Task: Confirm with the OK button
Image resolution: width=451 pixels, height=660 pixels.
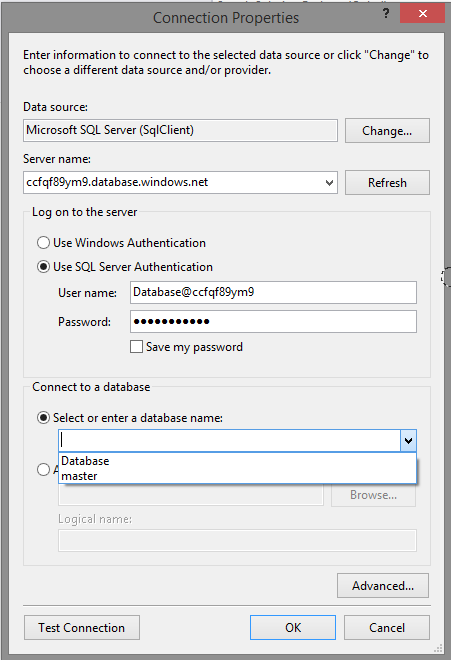Action: click(x=293, y=628)
